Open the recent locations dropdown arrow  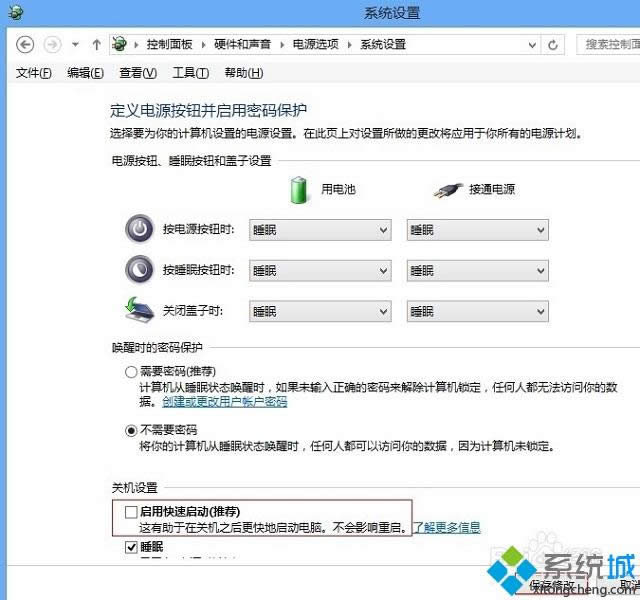coord(76,44)
